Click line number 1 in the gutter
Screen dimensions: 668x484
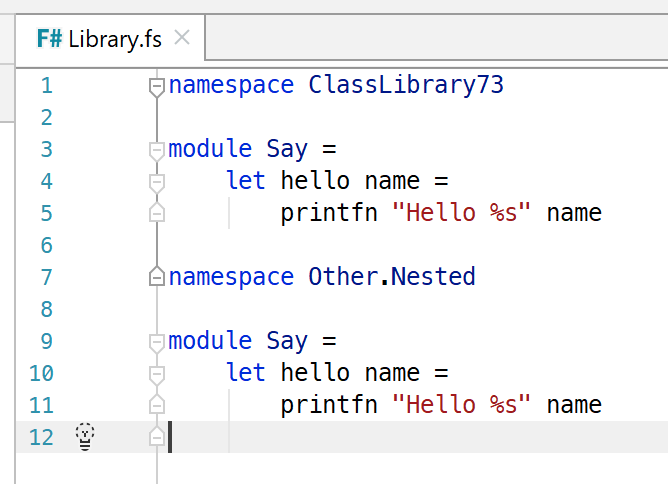point(47,85)
